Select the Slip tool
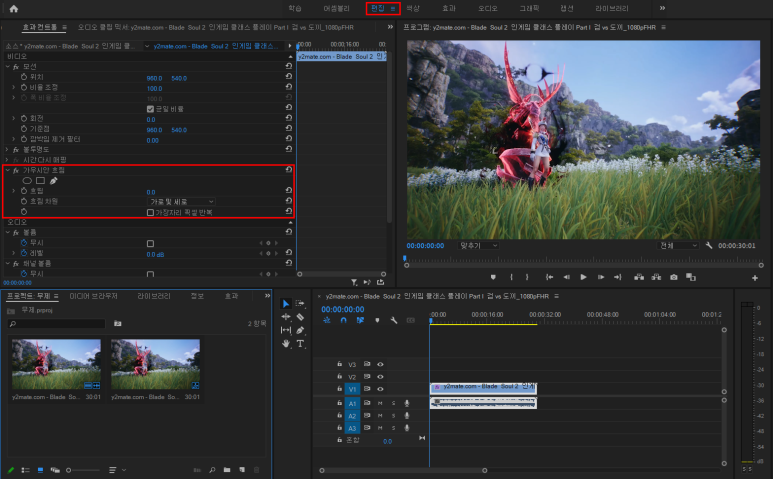Viewport: 773px width, 479px height. click(x=285, y=330)
